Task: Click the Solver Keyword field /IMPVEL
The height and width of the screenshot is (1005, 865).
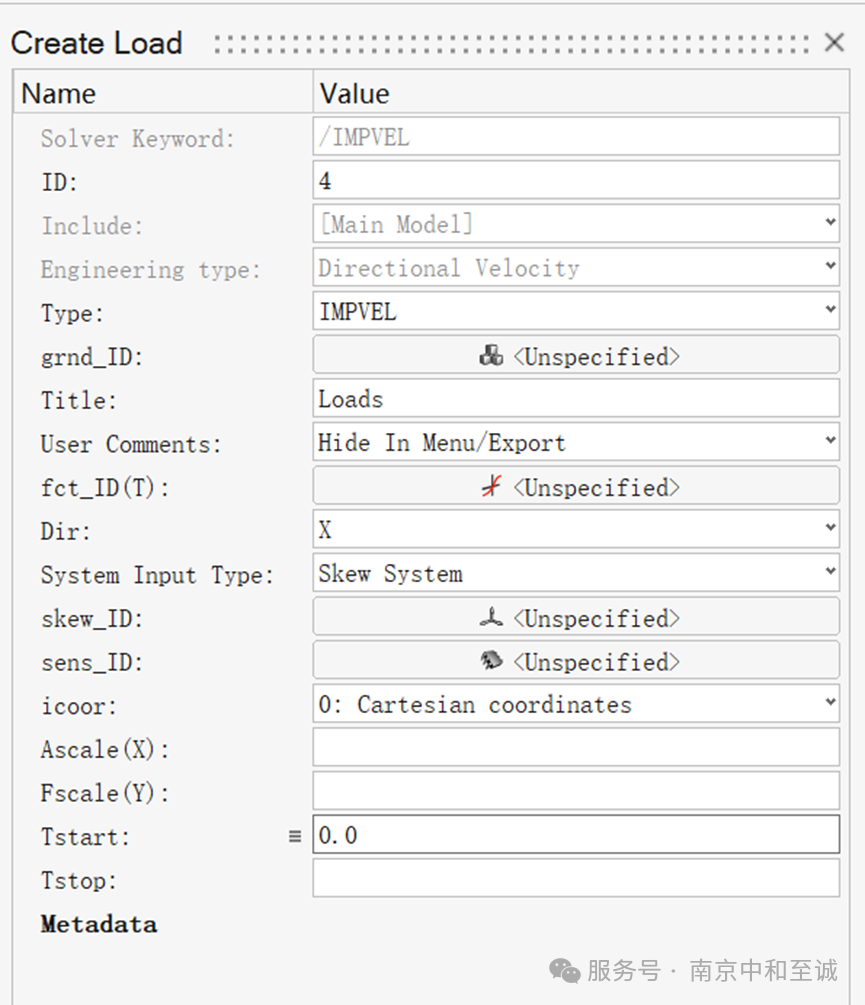Action: pos(576,137)
